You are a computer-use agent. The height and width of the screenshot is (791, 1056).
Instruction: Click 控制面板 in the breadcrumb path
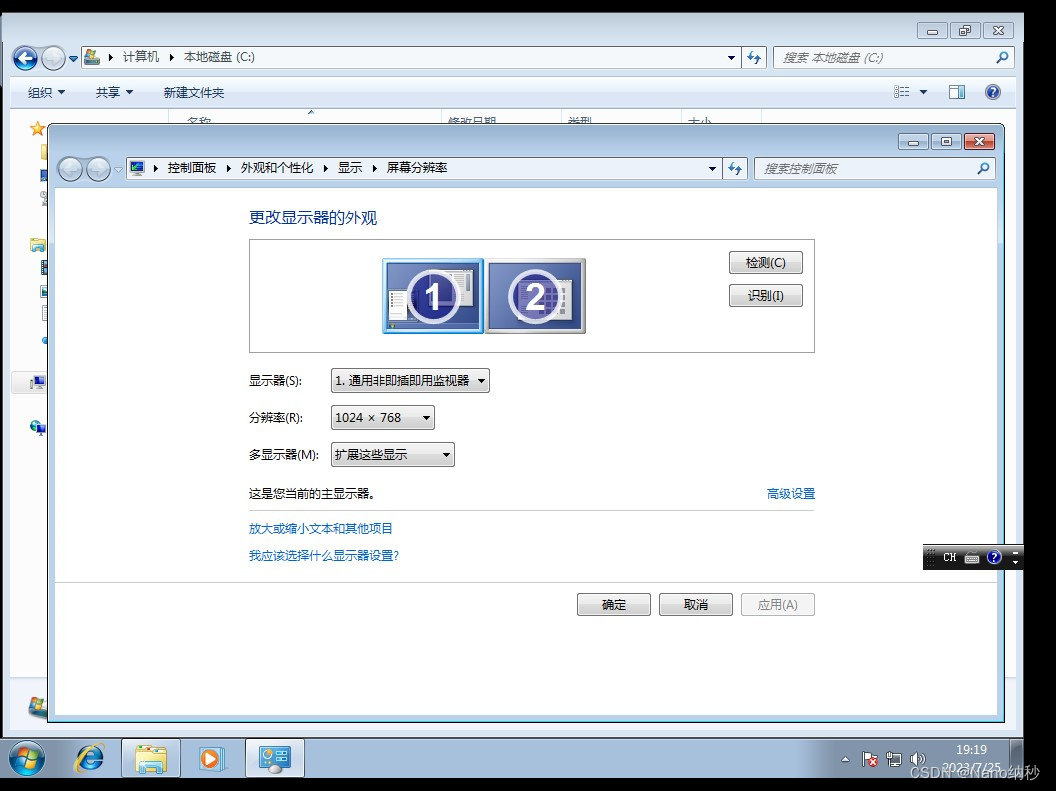(x=192, y=168)
